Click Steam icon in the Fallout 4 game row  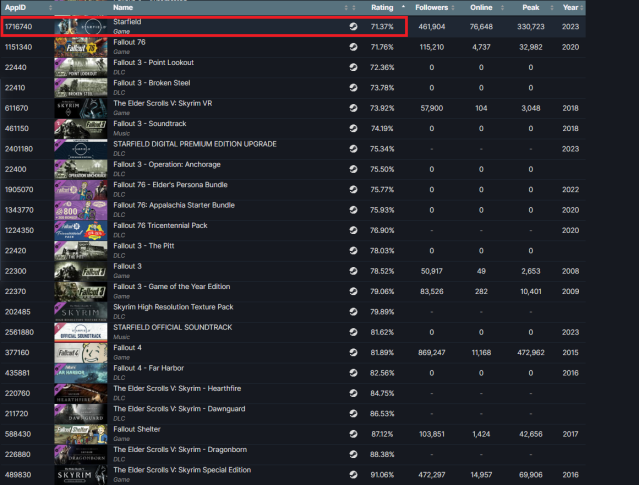click(x=353, y=353)
